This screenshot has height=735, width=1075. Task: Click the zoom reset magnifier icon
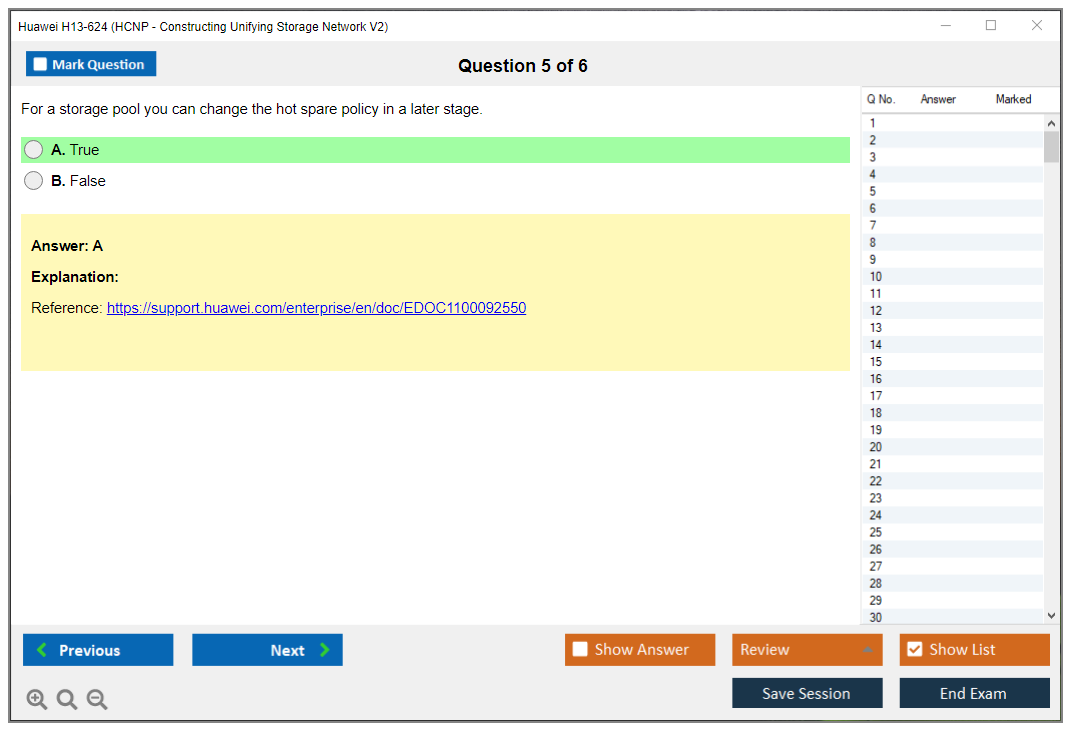click(x=67, y=700)
